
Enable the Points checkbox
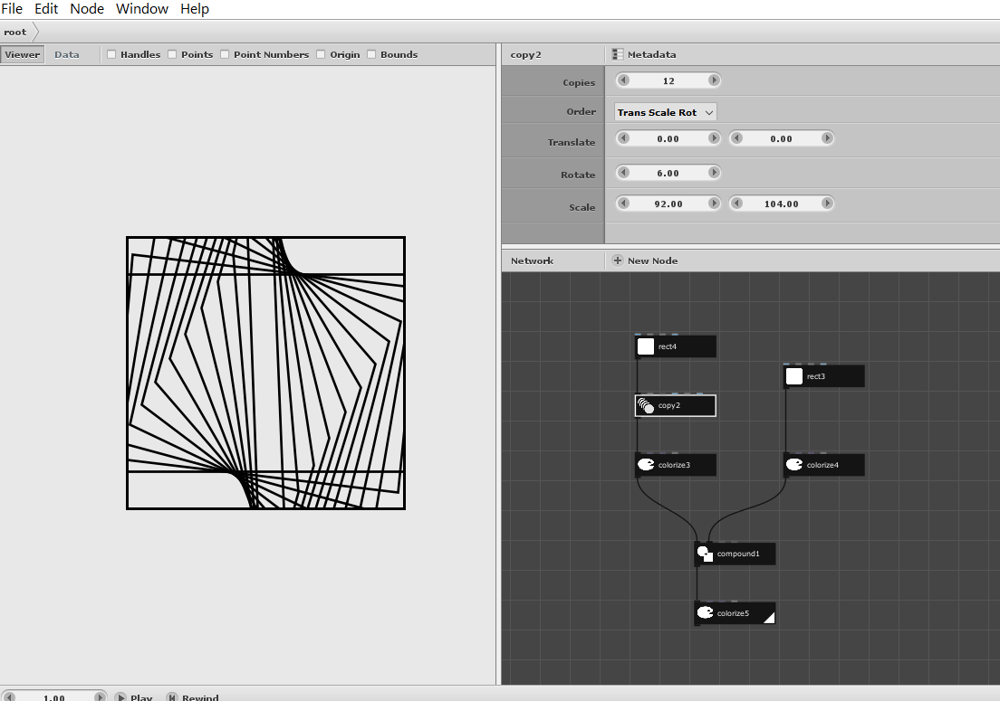pyautogui.click(x=172, y=54)
